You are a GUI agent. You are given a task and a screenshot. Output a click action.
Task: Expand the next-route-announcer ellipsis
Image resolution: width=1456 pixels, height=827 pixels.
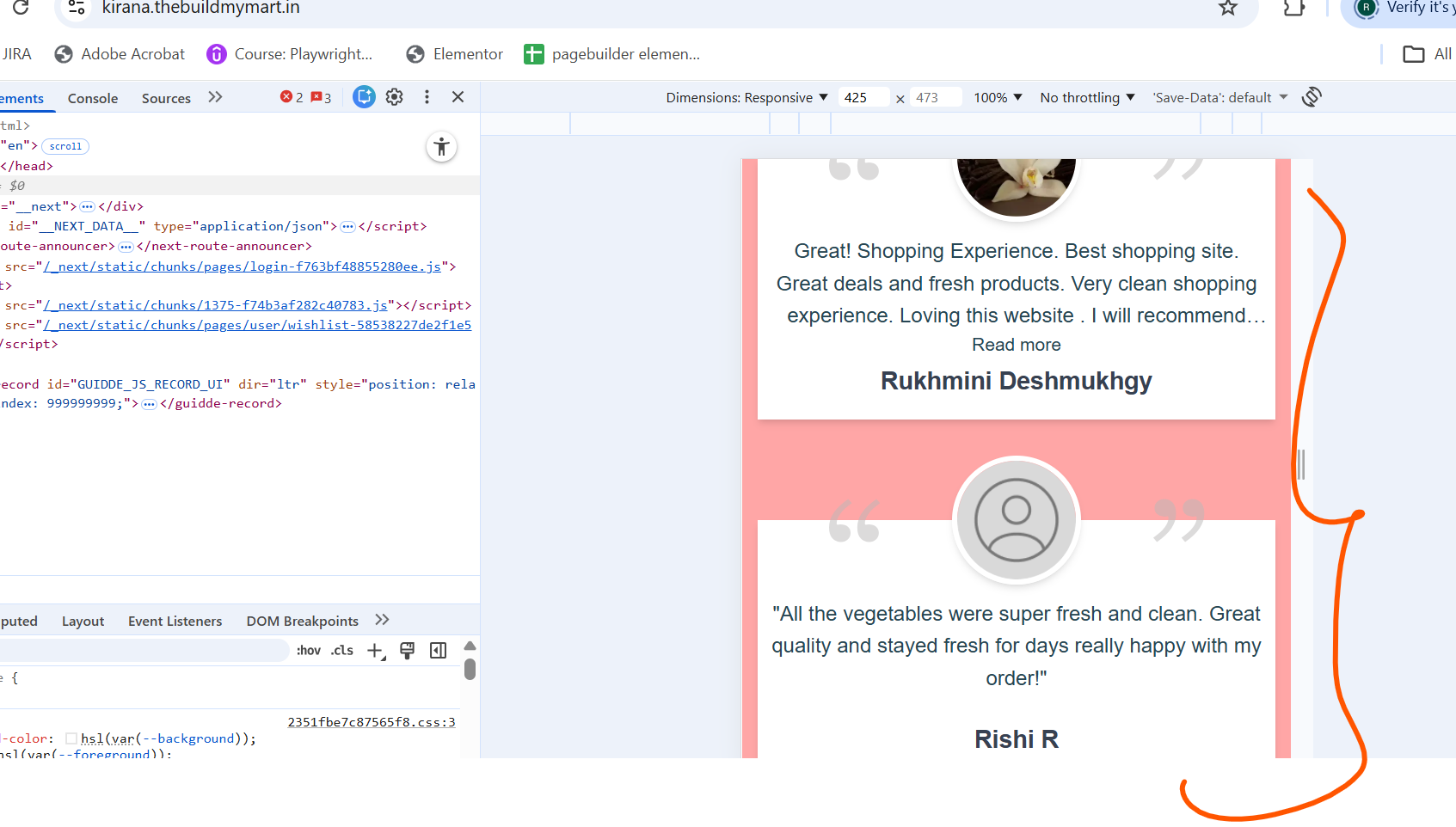click(126, 247)
